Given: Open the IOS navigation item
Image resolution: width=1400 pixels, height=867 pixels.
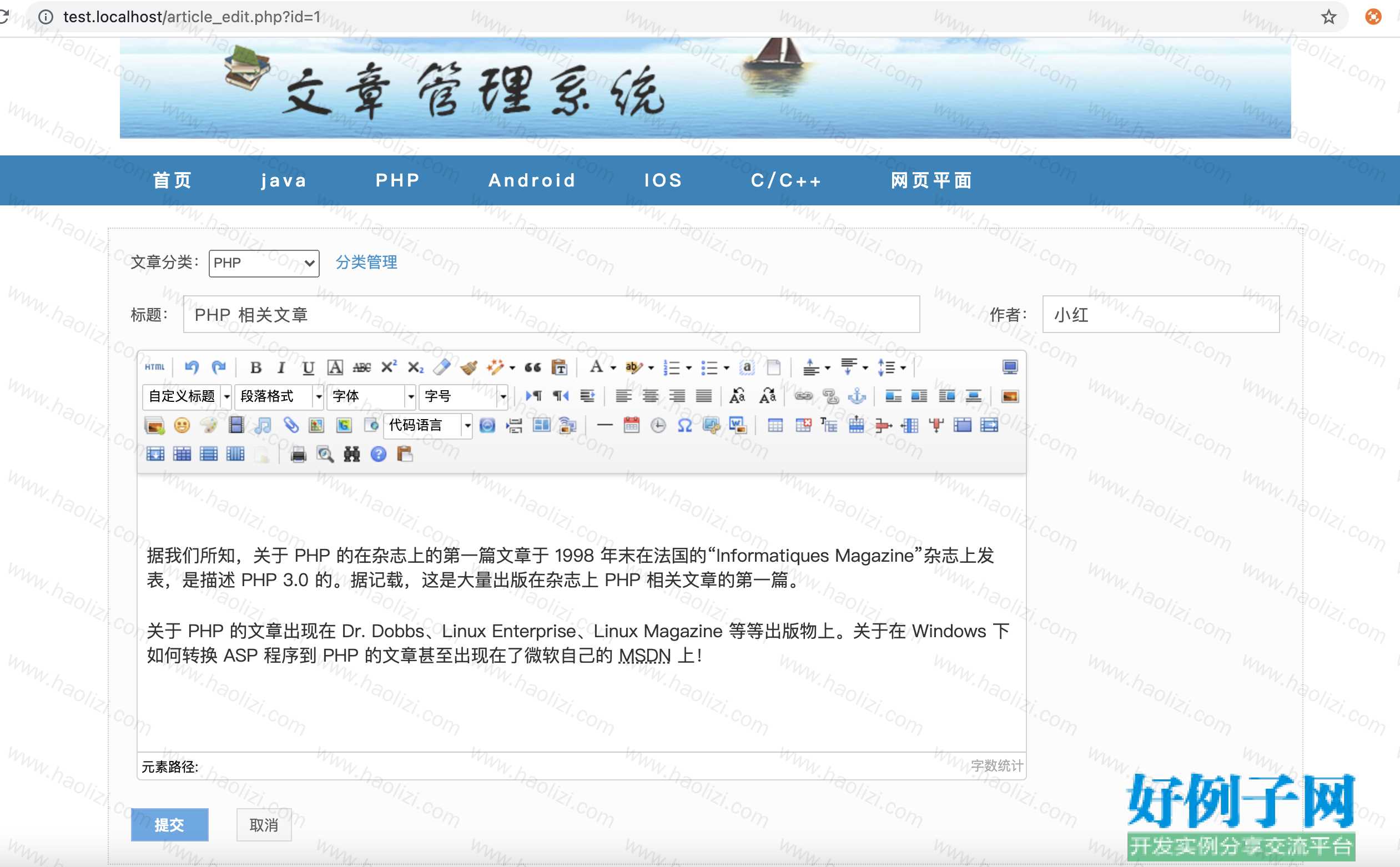Looking at the screenshot, I should click(x=663, y=180).
